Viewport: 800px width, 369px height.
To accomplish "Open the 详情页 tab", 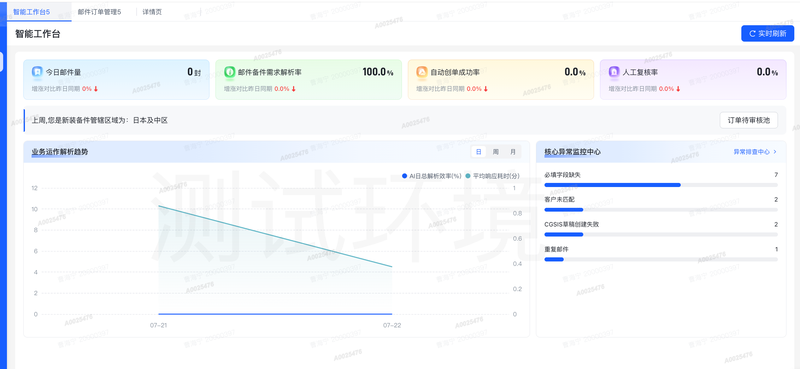I will coord(152,12).
